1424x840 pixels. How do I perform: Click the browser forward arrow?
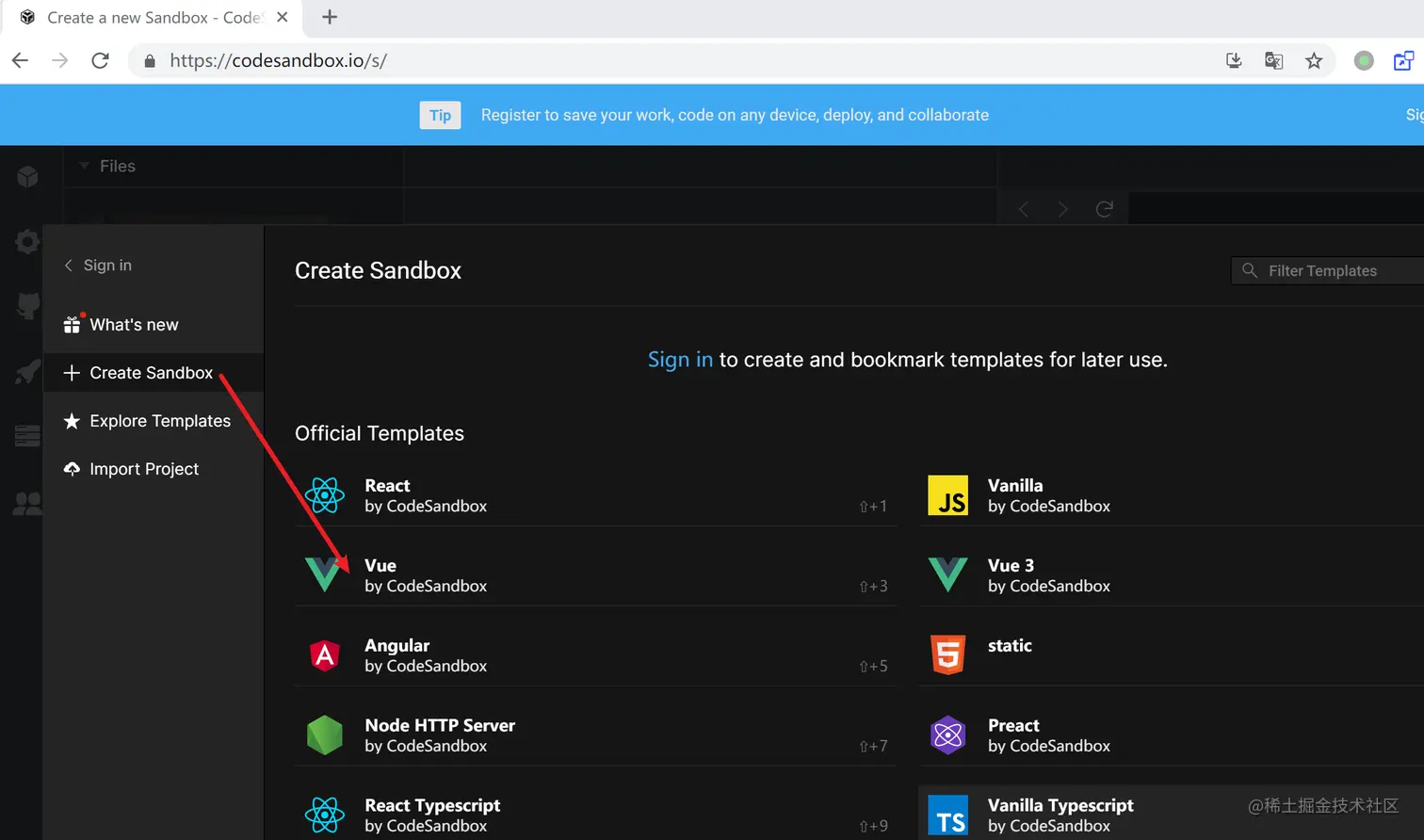(x=59, y=60)
